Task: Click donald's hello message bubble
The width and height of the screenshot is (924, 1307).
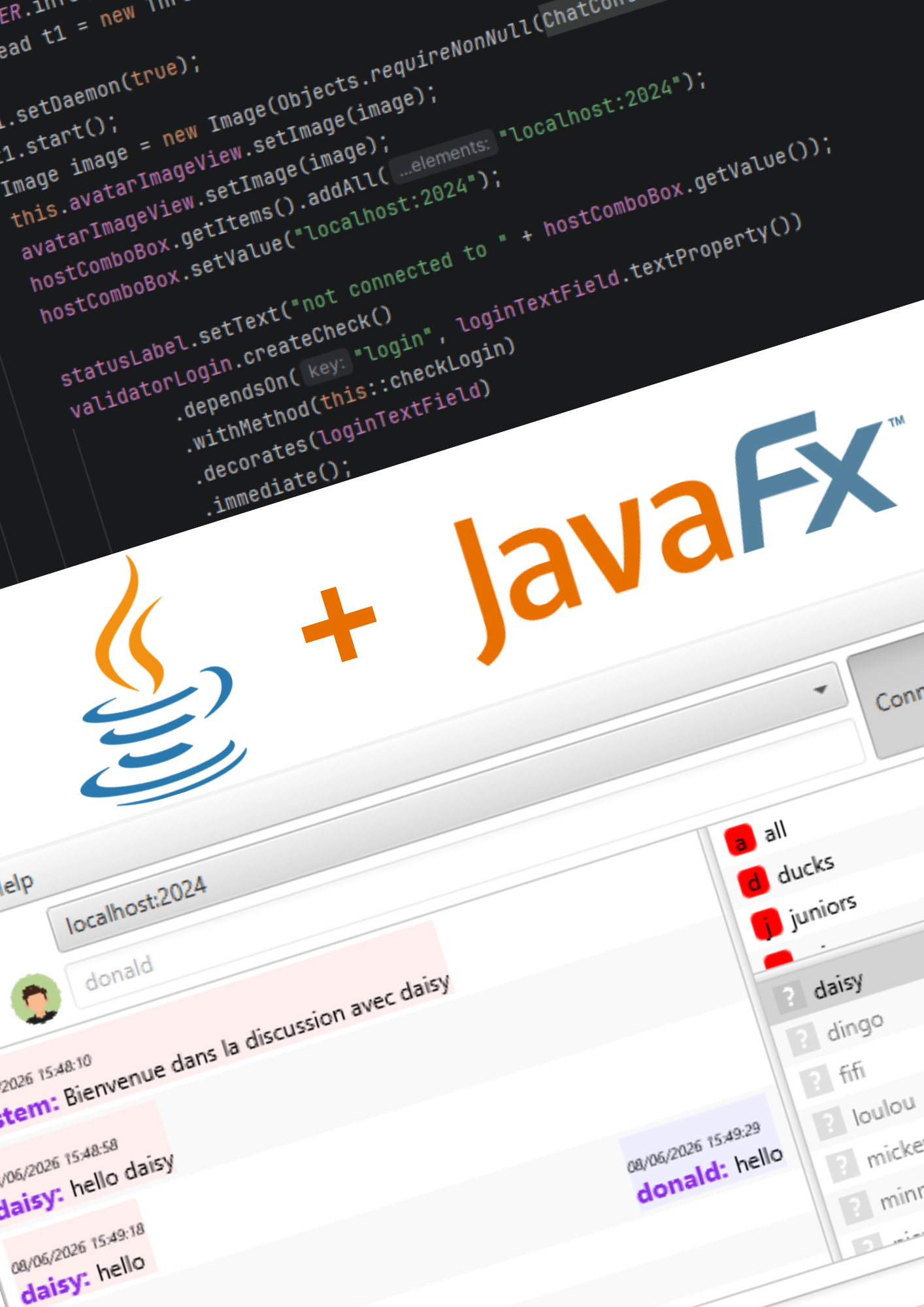Action: tap(704, 1153)
